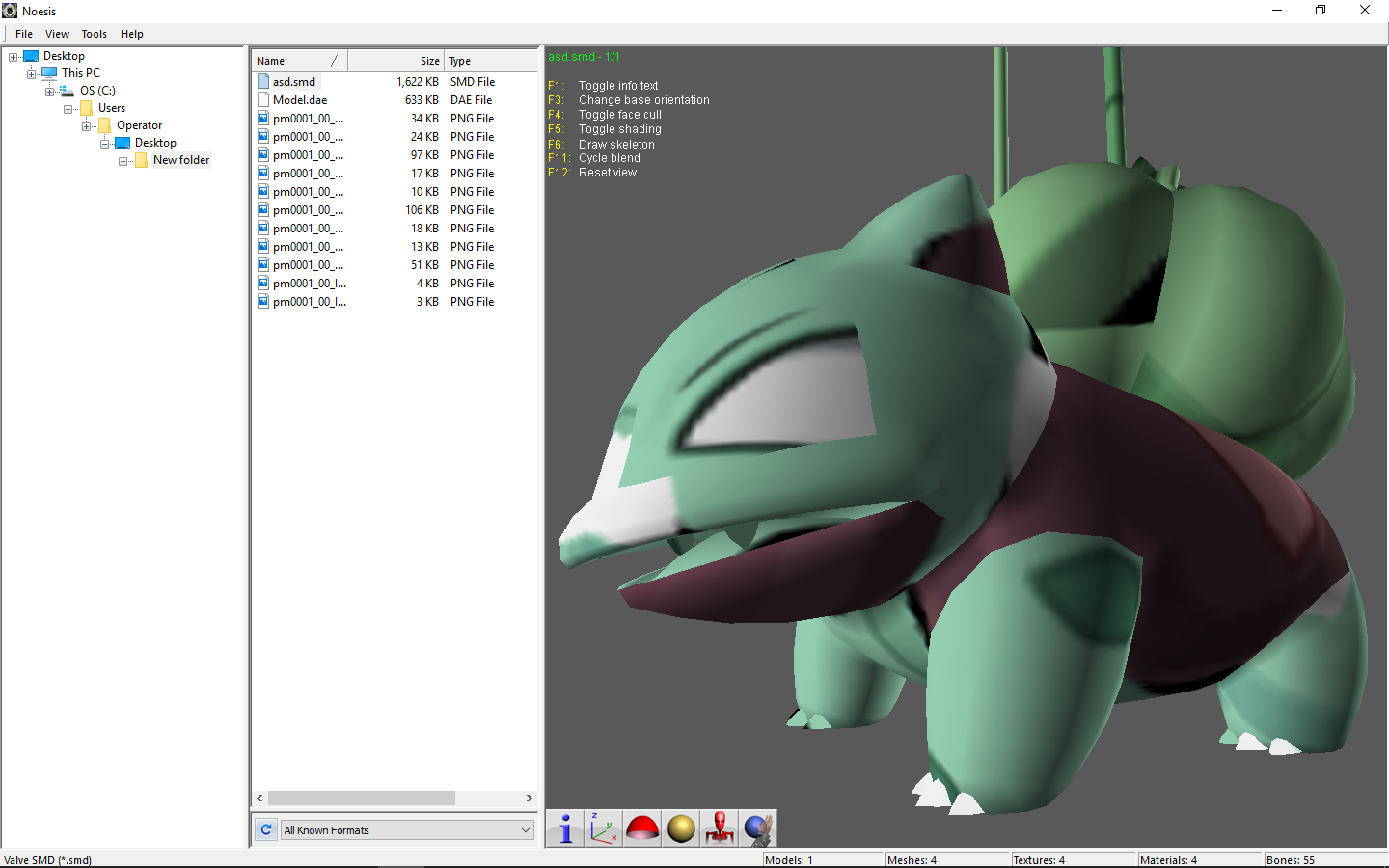Select the Model.dae file name
This screenshot has height=868, width=1389.
pos(300,100)
